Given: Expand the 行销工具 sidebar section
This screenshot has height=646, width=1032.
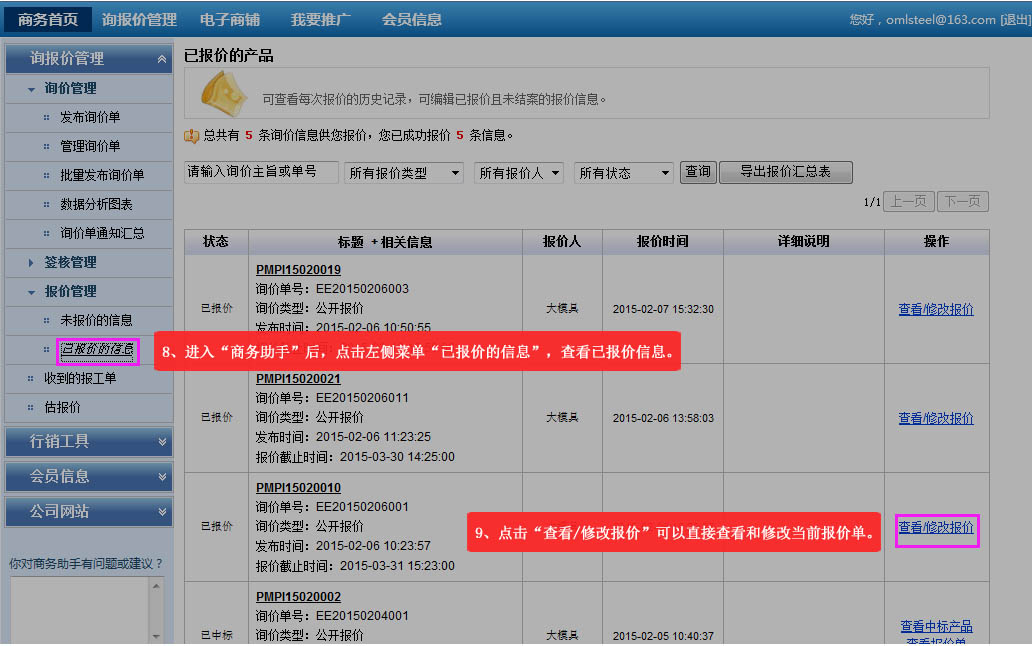Looking at the screenshot, I should coord(162,441).
